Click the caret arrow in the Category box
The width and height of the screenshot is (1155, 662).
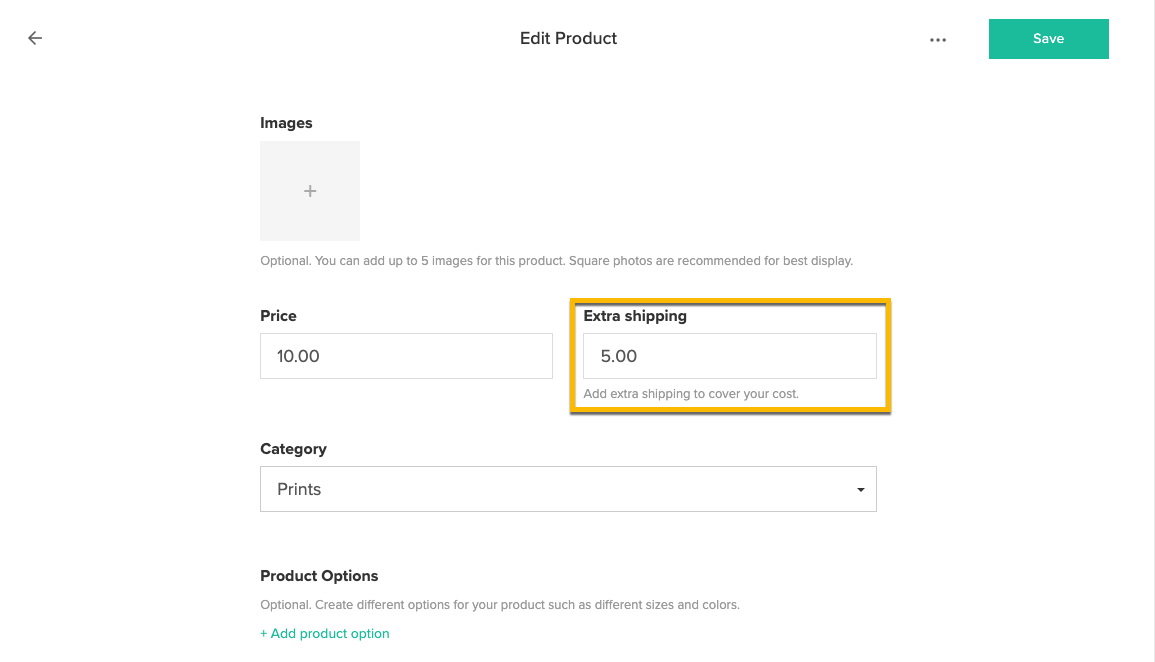[860, 490]
